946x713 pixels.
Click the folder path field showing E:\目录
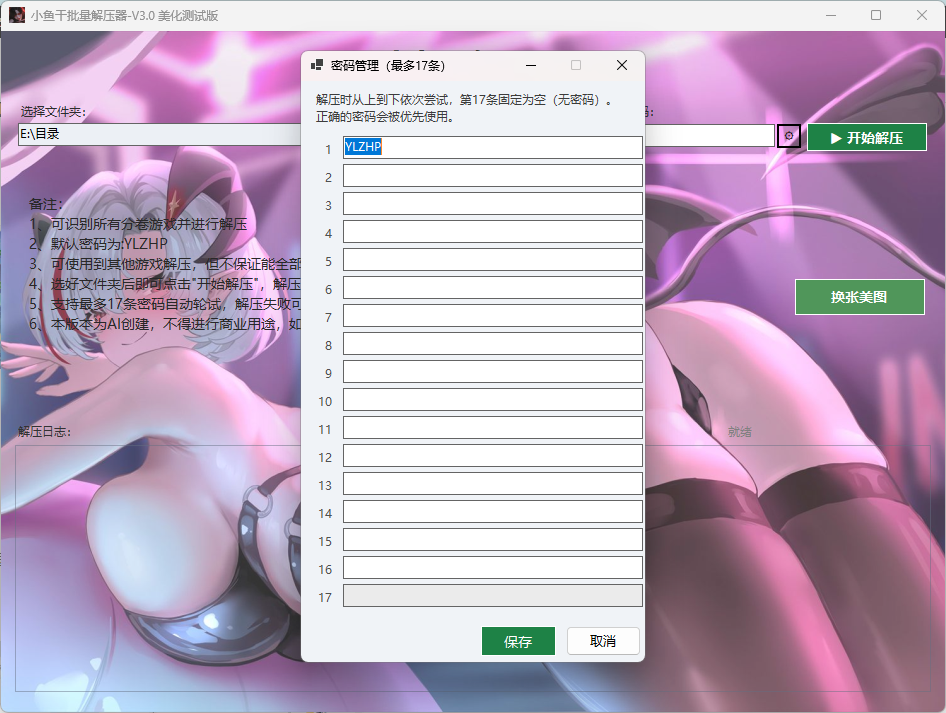click(x=160, y=135)
